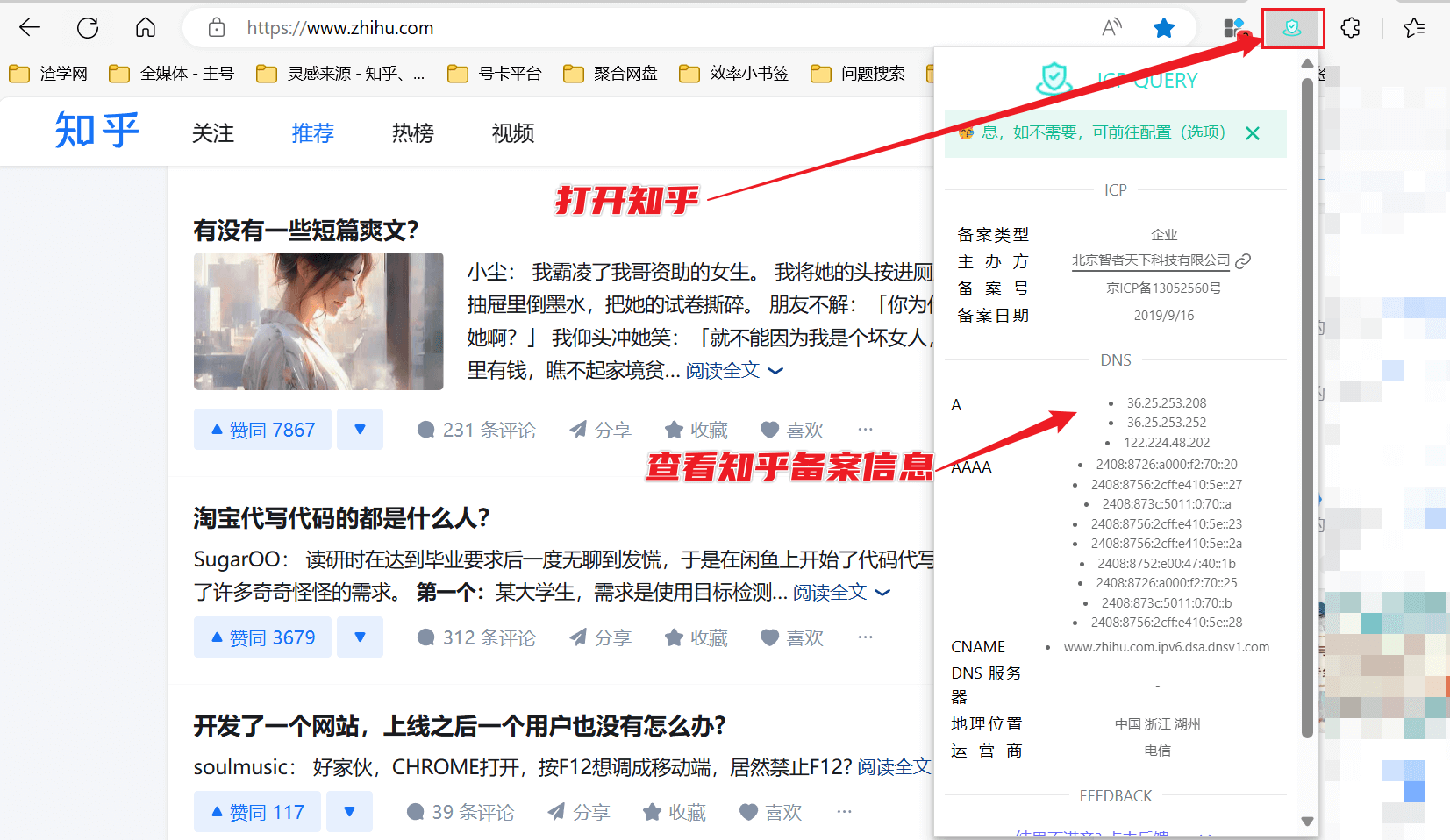Open company details via link icon beside 北京智者天下科技有限公司
The width and height of the screenshot is (1450, 840).
1245,260
